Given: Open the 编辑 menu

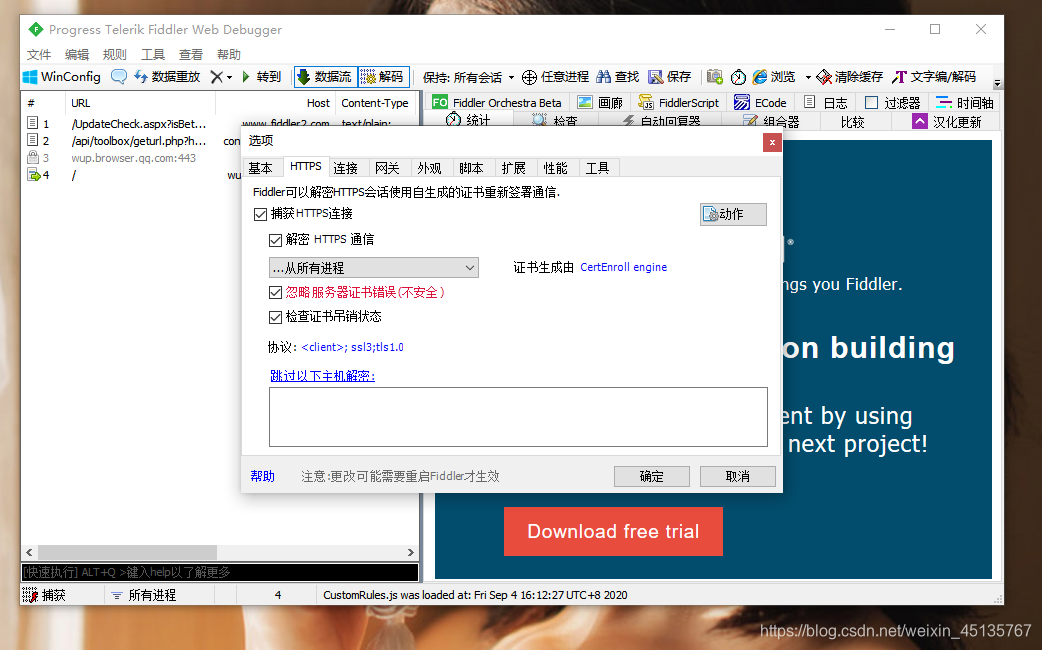Looking at the screenshot, I should 77,54.
